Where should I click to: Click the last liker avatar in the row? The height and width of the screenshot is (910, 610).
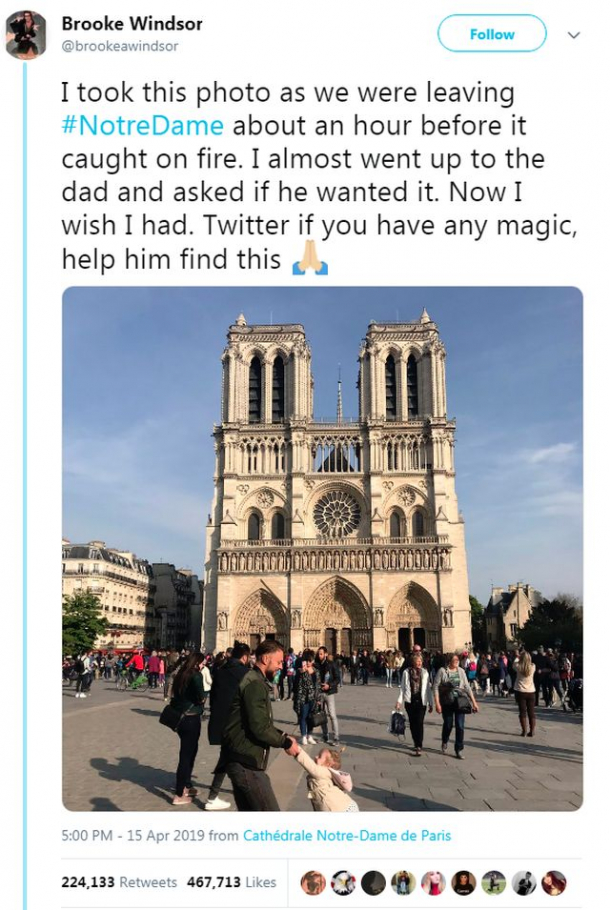click(x=553, y=882)
